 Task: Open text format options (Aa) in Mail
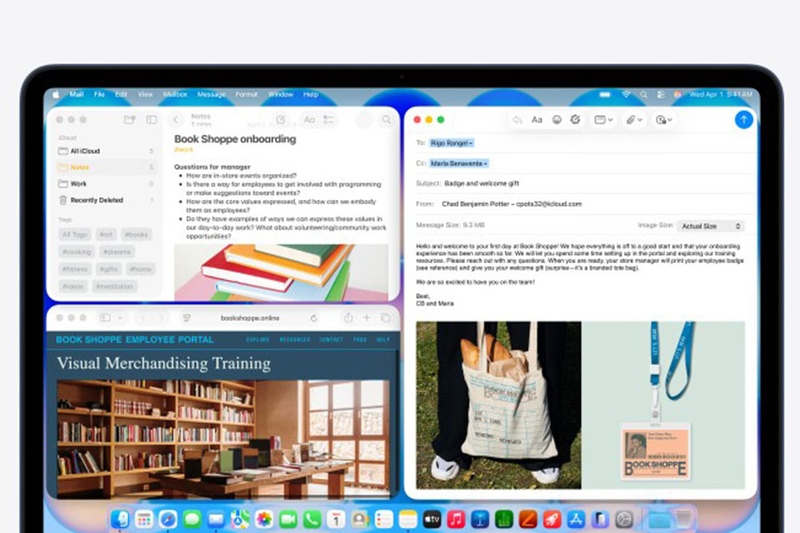coord(537,120)
